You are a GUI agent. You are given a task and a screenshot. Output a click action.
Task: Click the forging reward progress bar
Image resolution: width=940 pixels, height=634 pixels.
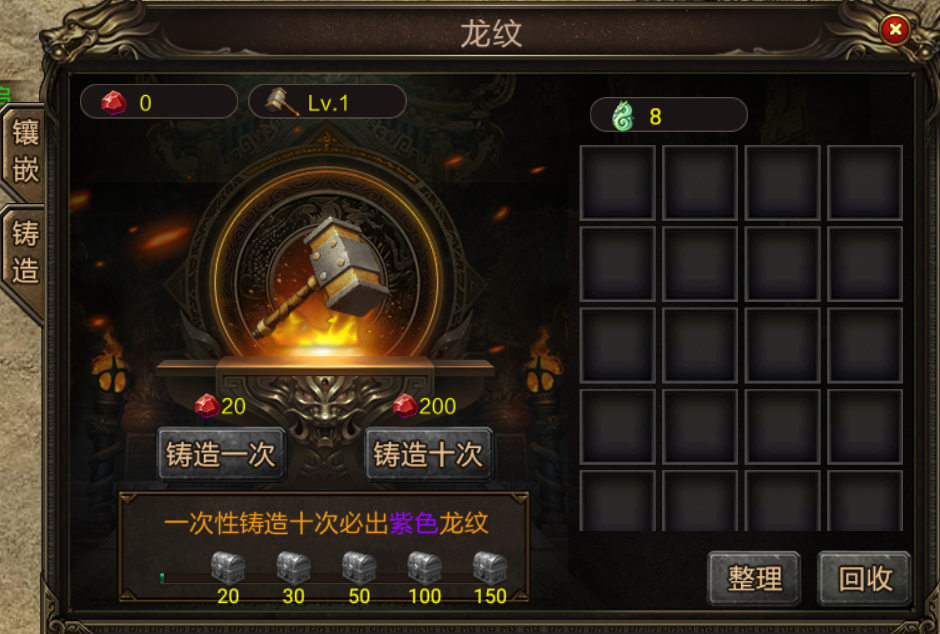pyautogui.click(x=333, y=579)
